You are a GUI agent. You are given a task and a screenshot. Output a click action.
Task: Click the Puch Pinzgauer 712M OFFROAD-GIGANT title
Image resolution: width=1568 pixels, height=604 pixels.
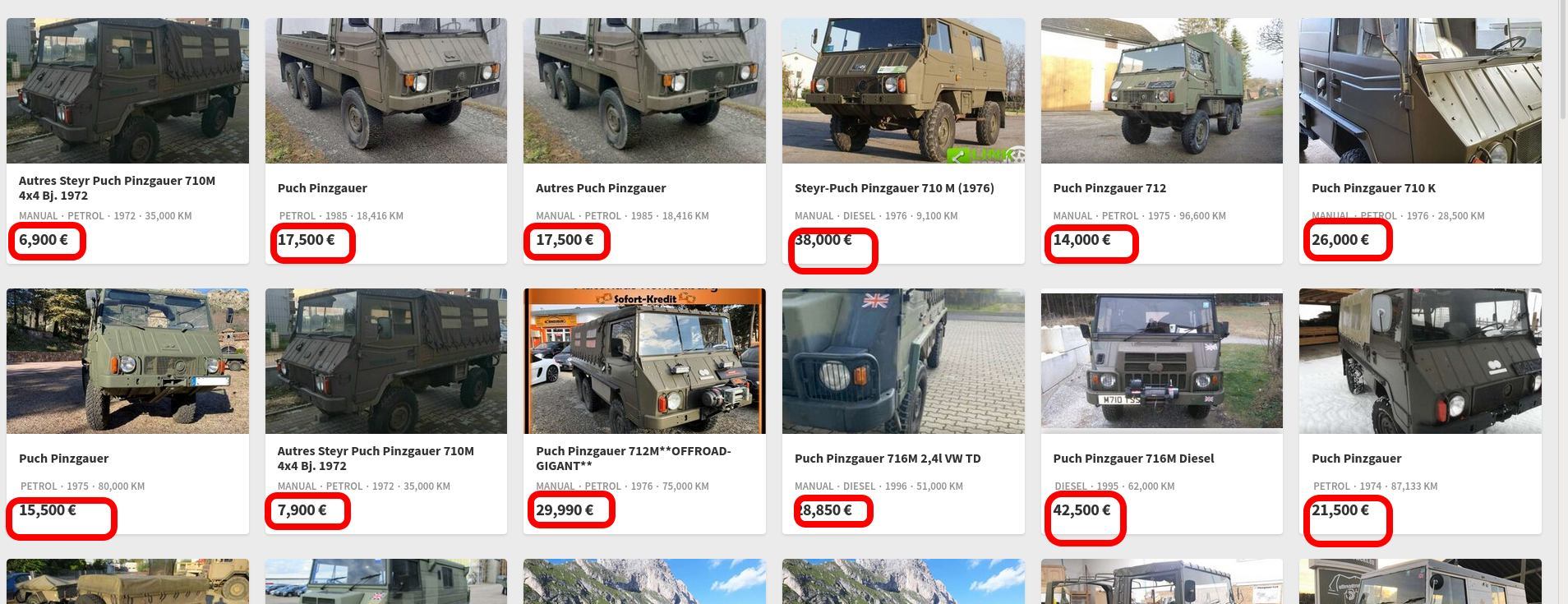[x=633, y=459]
